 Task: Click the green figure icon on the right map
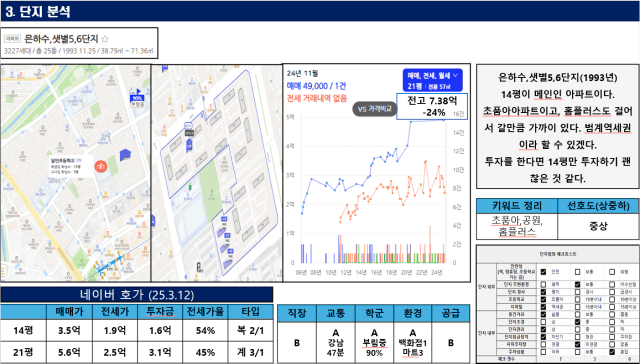190,186
